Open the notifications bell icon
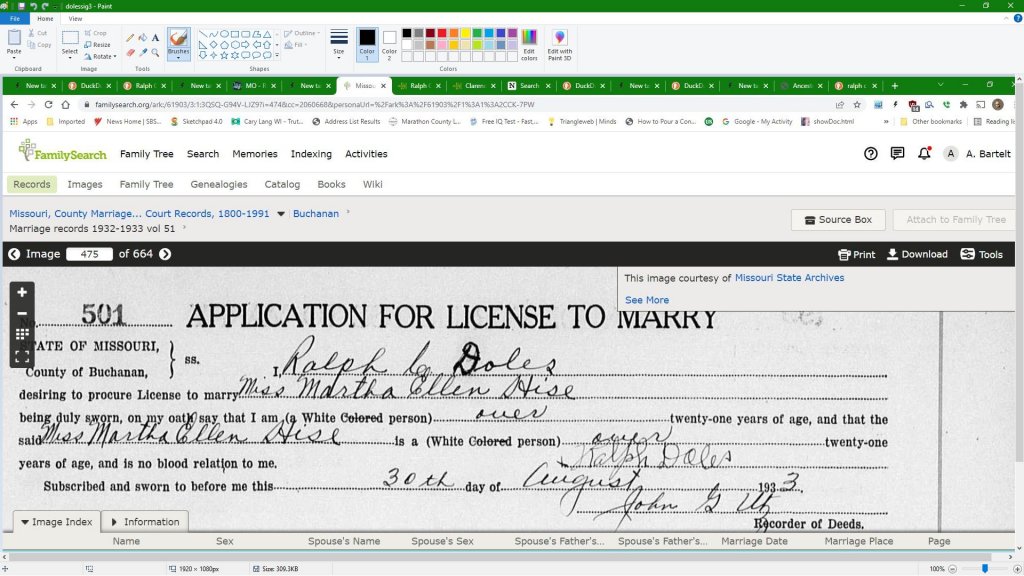This screenshot has width=1024, height=576. coord(924,154)
